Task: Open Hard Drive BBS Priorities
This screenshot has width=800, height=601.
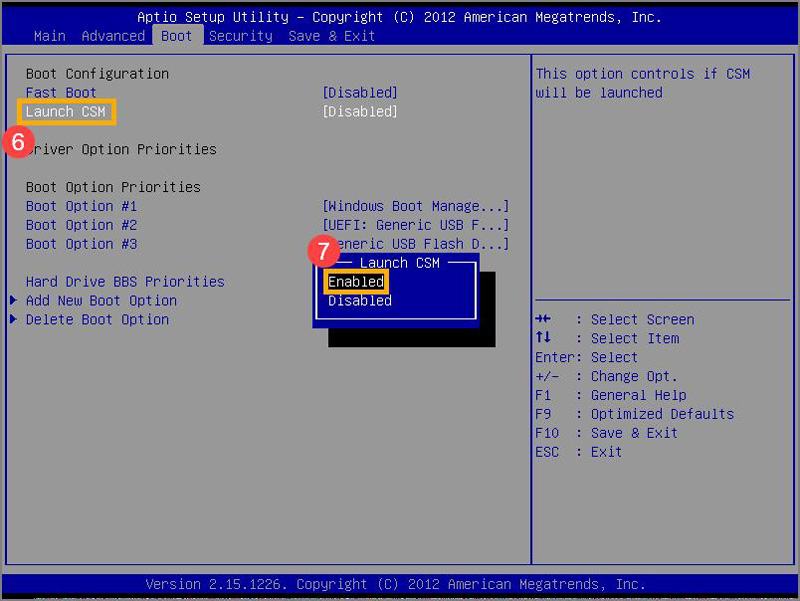Action: 125,282
